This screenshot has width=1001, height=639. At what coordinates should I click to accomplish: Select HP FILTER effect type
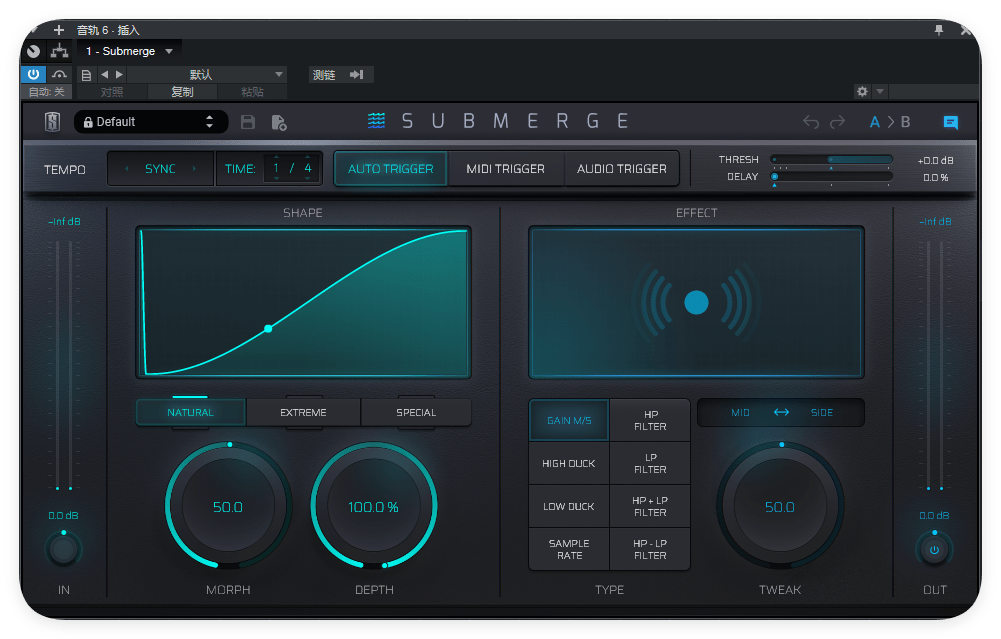point(650,420)
